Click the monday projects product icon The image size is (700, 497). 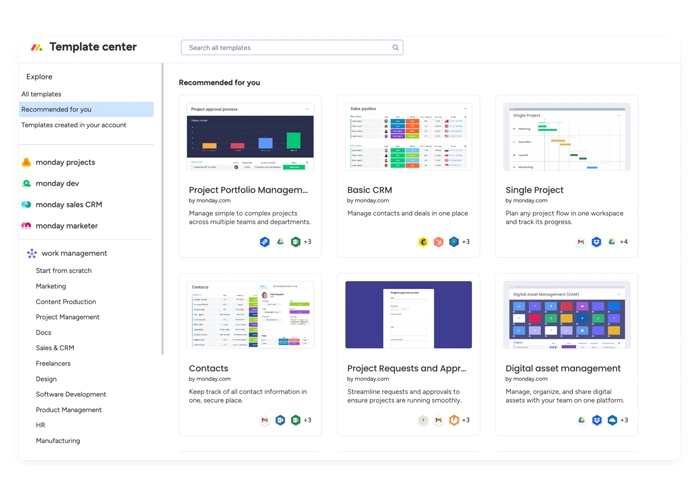point(26,163)
